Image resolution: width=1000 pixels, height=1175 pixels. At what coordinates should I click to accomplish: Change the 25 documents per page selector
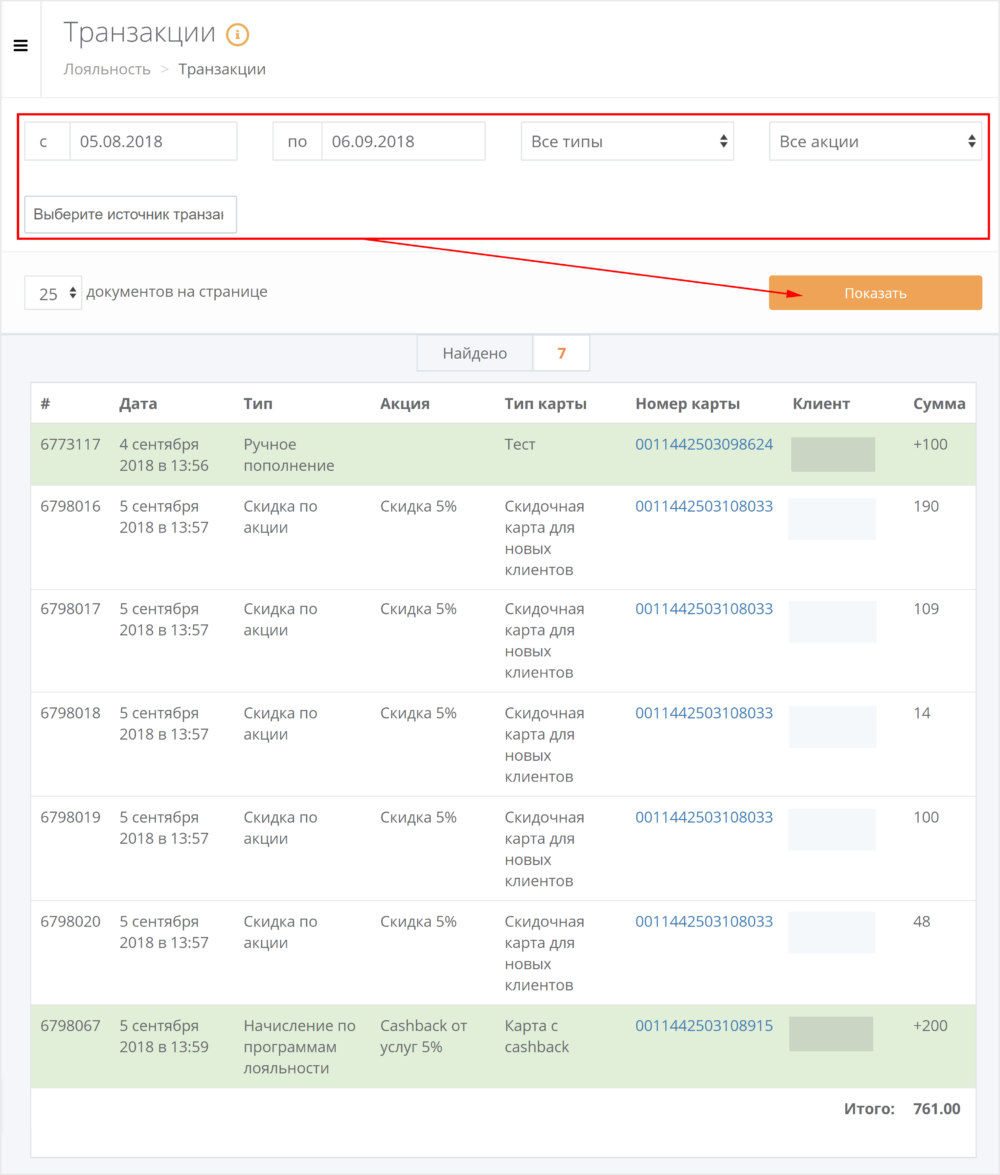tap(53, 293)
